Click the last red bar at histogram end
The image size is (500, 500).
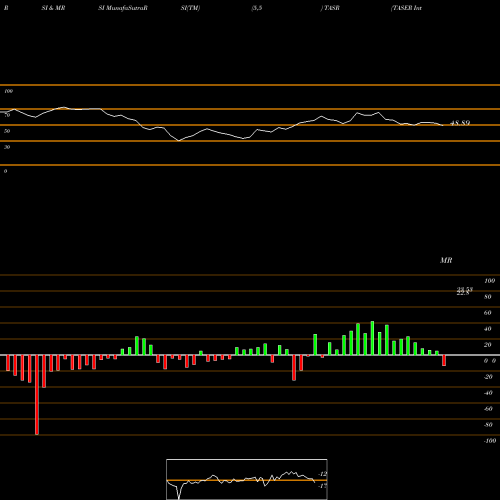444,360
